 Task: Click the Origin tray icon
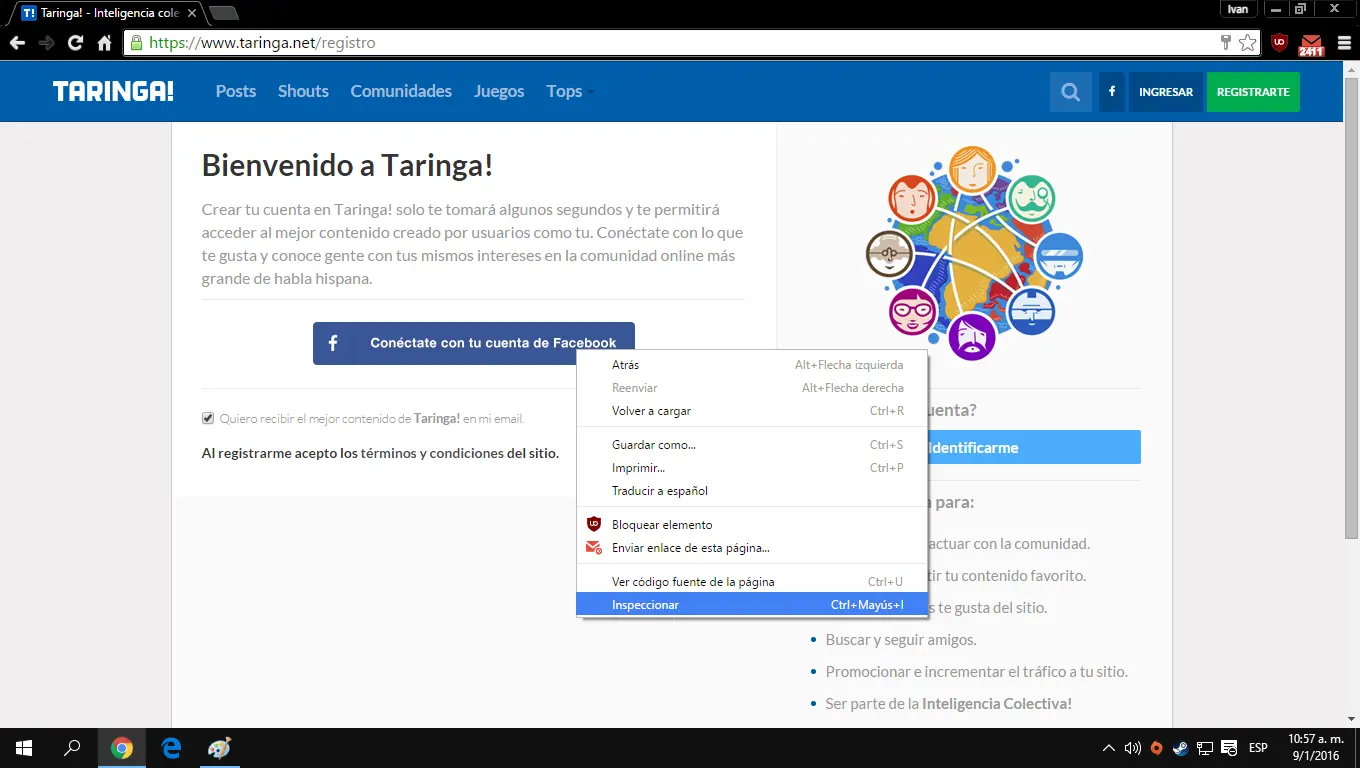coord(1157,748)
